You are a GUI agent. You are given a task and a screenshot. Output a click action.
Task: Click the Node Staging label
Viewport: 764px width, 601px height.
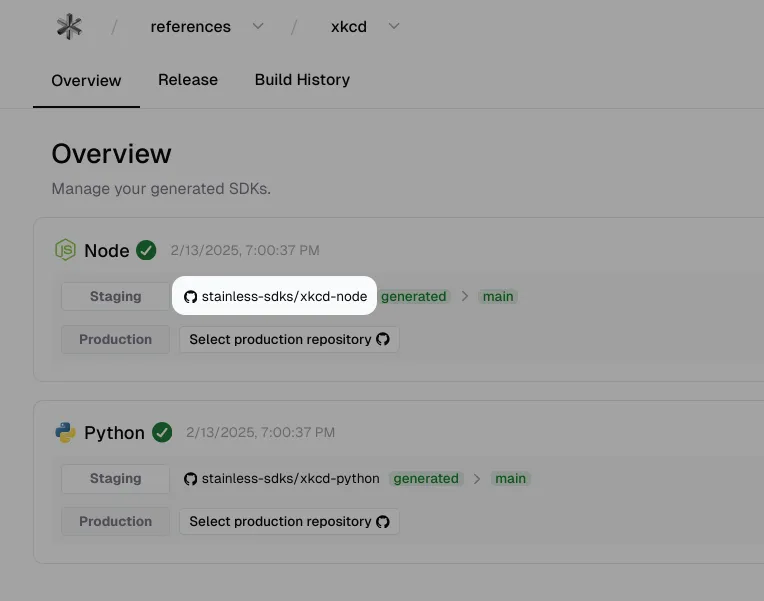pyautogui.click(x=115, y=296)
